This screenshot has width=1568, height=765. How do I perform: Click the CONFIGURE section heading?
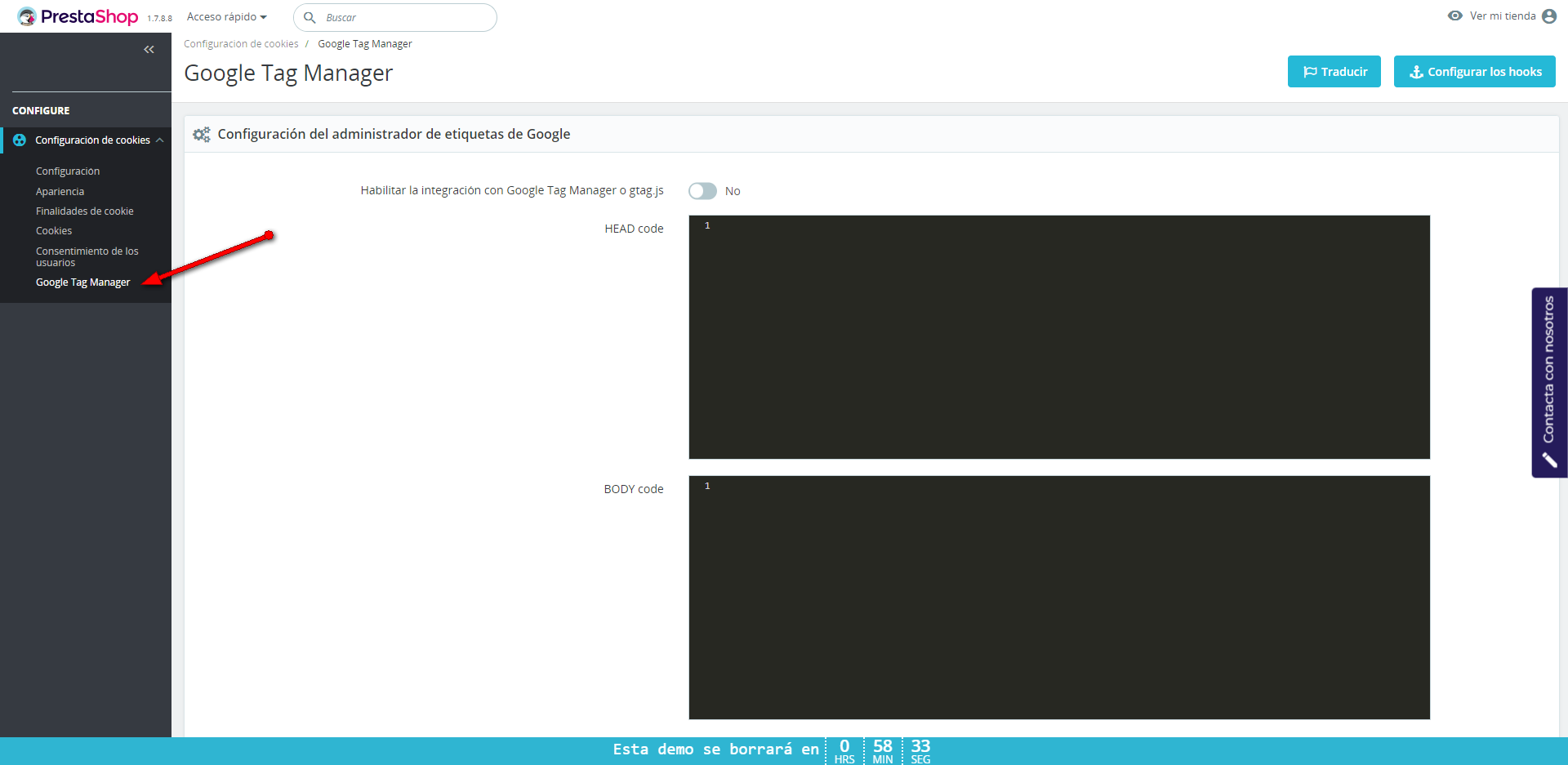click(x=41, y=111)
